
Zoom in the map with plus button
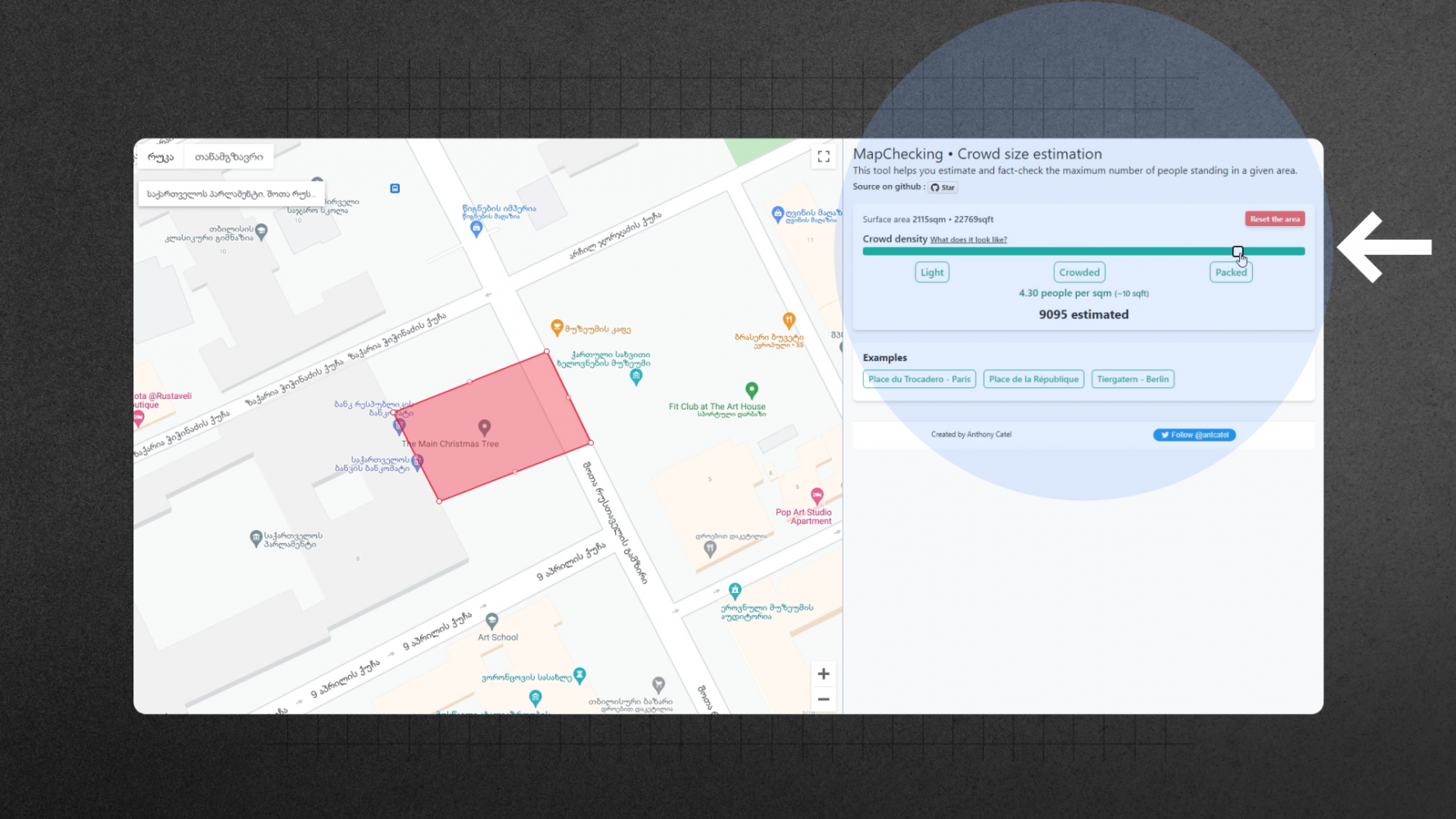[823, 674]
